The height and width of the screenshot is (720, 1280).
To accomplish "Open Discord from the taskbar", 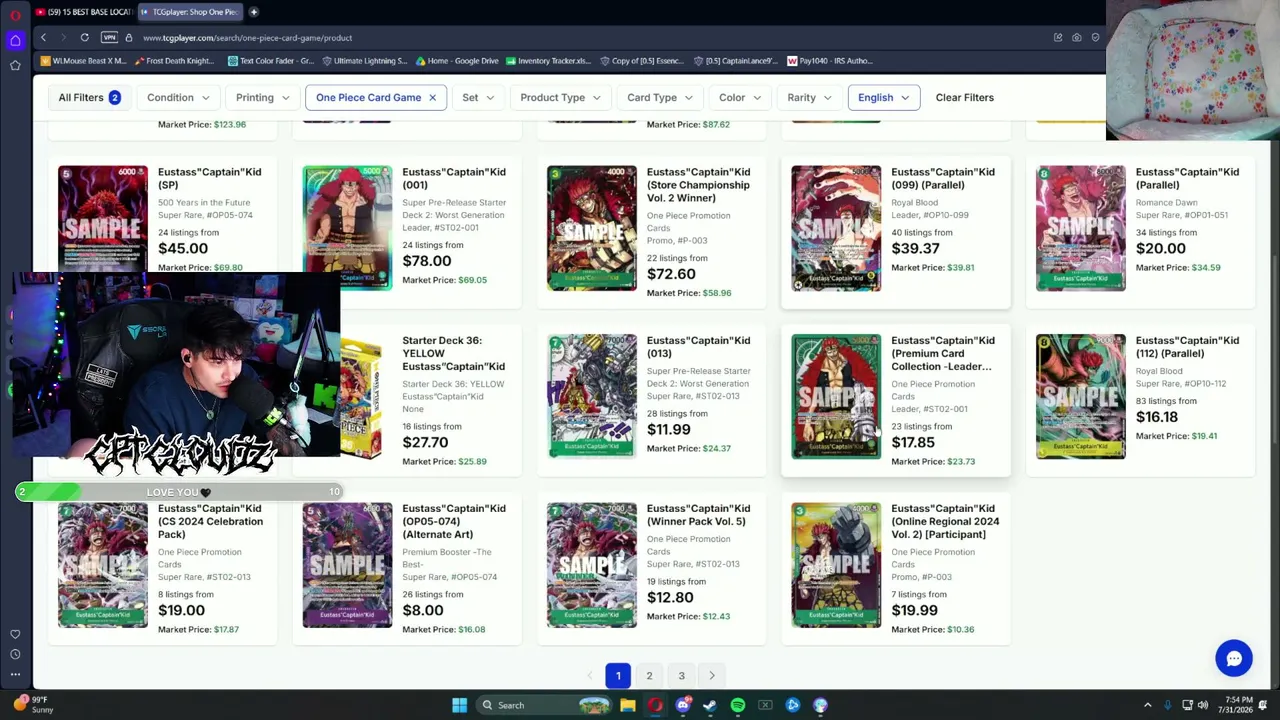I will 683,705.
